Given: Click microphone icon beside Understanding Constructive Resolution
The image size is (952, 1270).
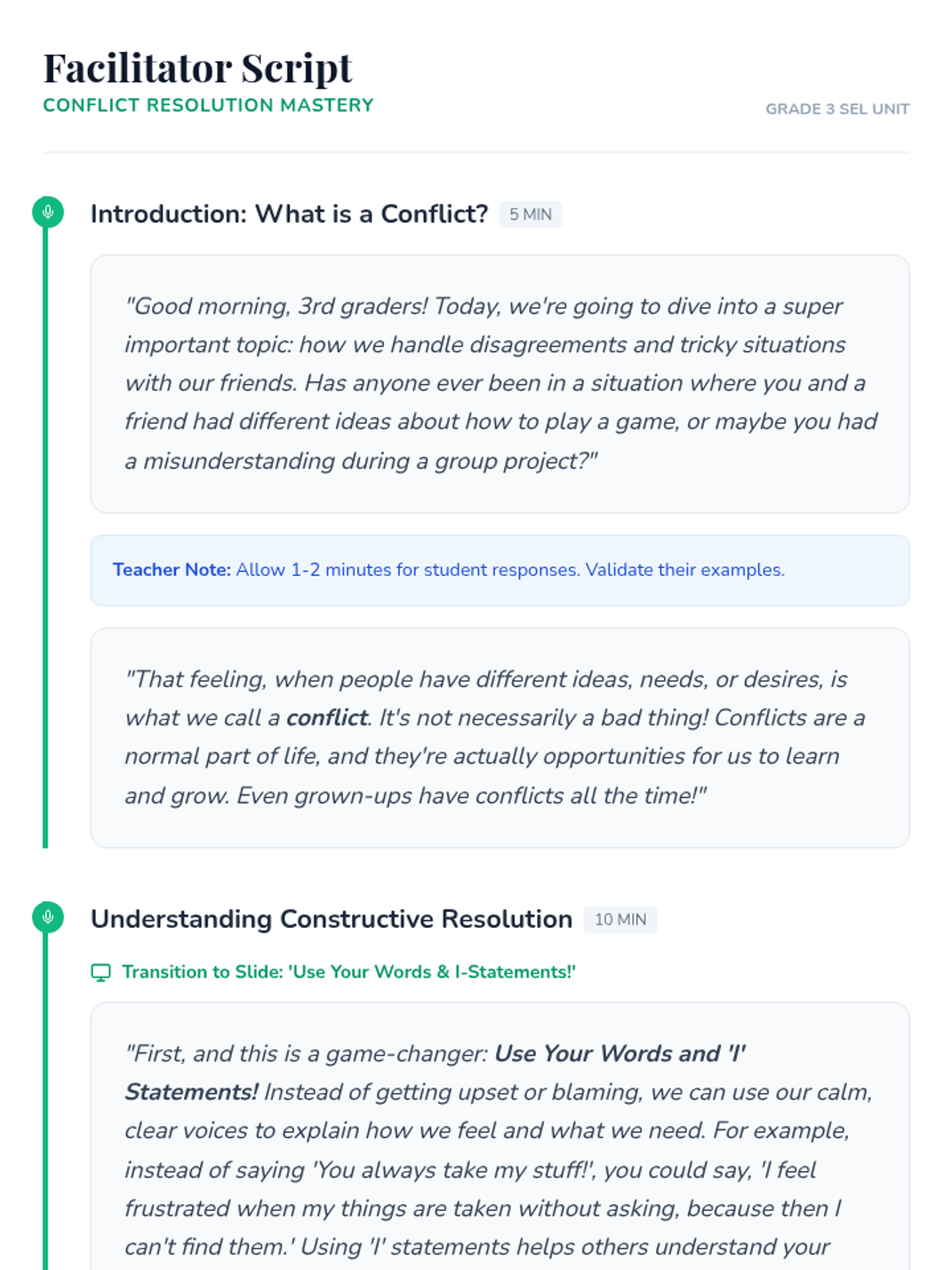Looking at the screenshot, I should [x=48, y=917].
